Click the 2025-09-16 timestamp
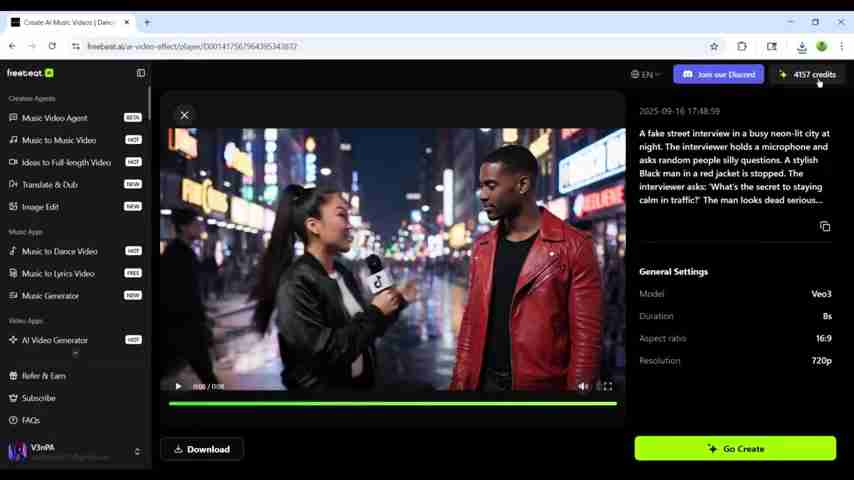854x480 pixels. pyautogui.click(x=679, y=111)
